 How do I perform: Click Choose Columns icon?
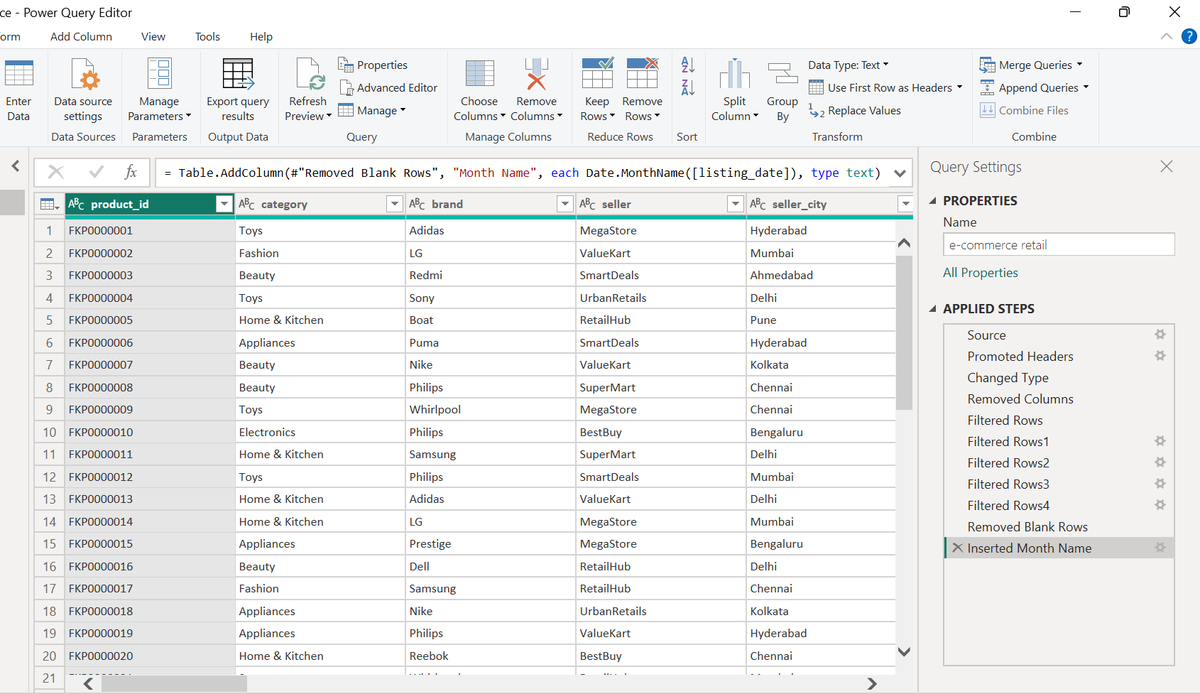coord(479,75)
